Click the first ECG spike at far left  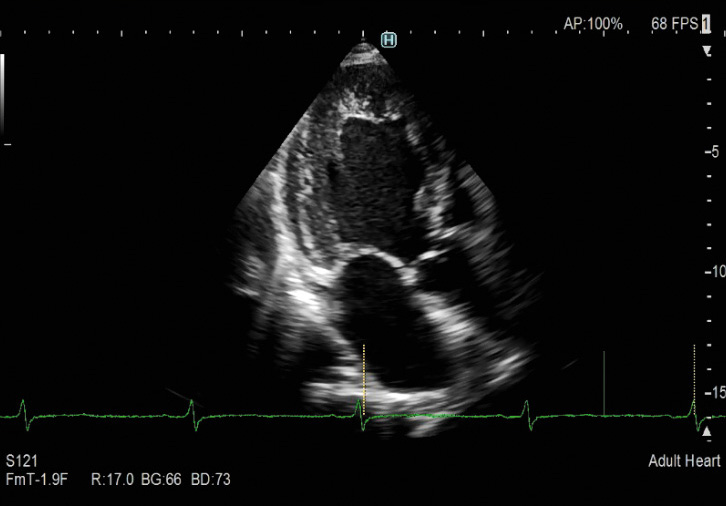coord(24,408)
